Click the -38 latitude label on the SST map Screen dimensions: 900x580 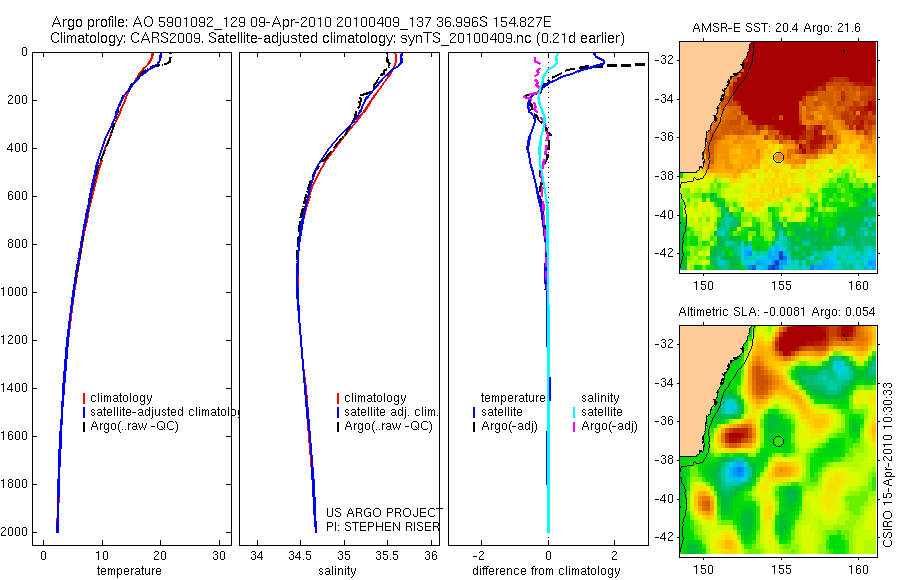(664, 176)
